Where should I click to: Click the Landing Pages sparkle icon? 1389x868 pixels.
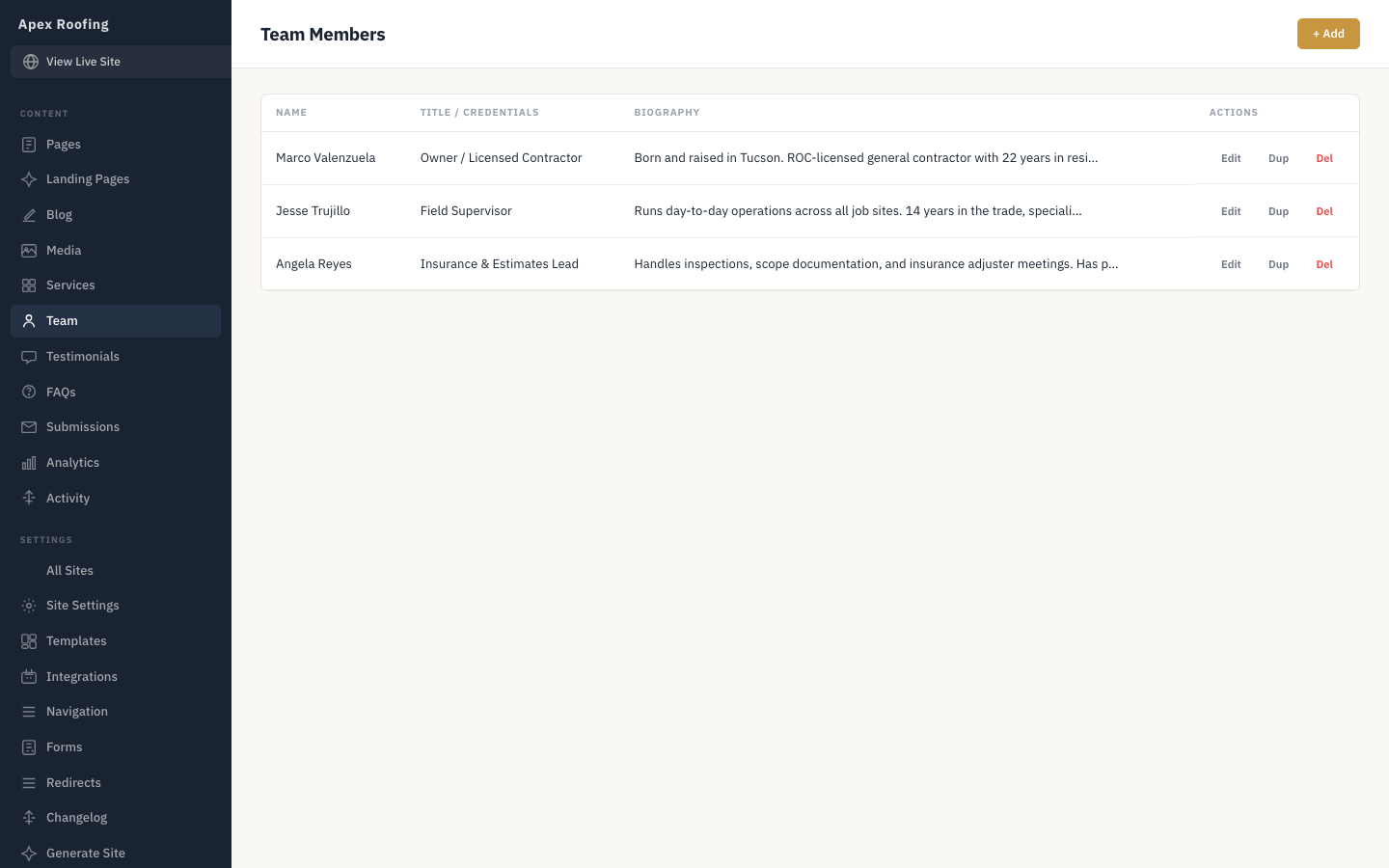pos(29,179)
